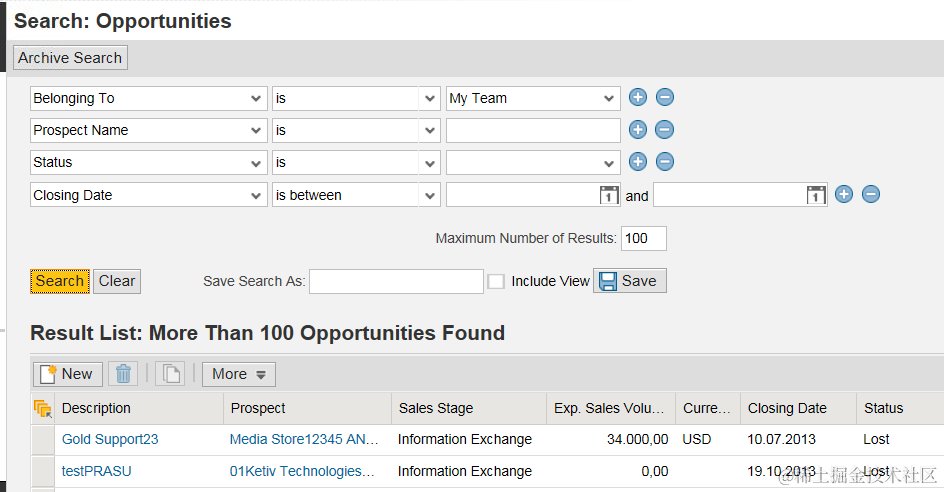
Task: Select the Gold Support23 row selector
Action: pyautogui.click(x=43, y=439)
